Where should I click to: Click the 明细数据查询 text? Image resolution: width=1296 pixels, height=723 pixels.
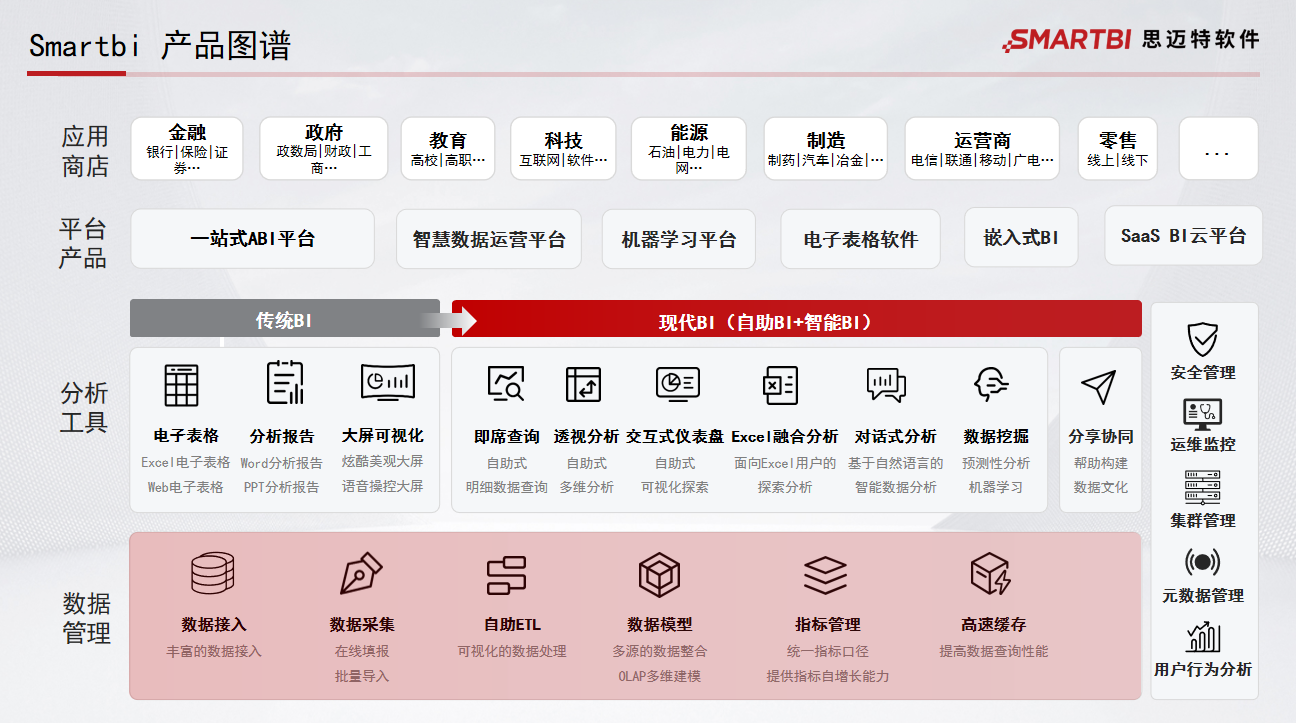click(507, 487)
